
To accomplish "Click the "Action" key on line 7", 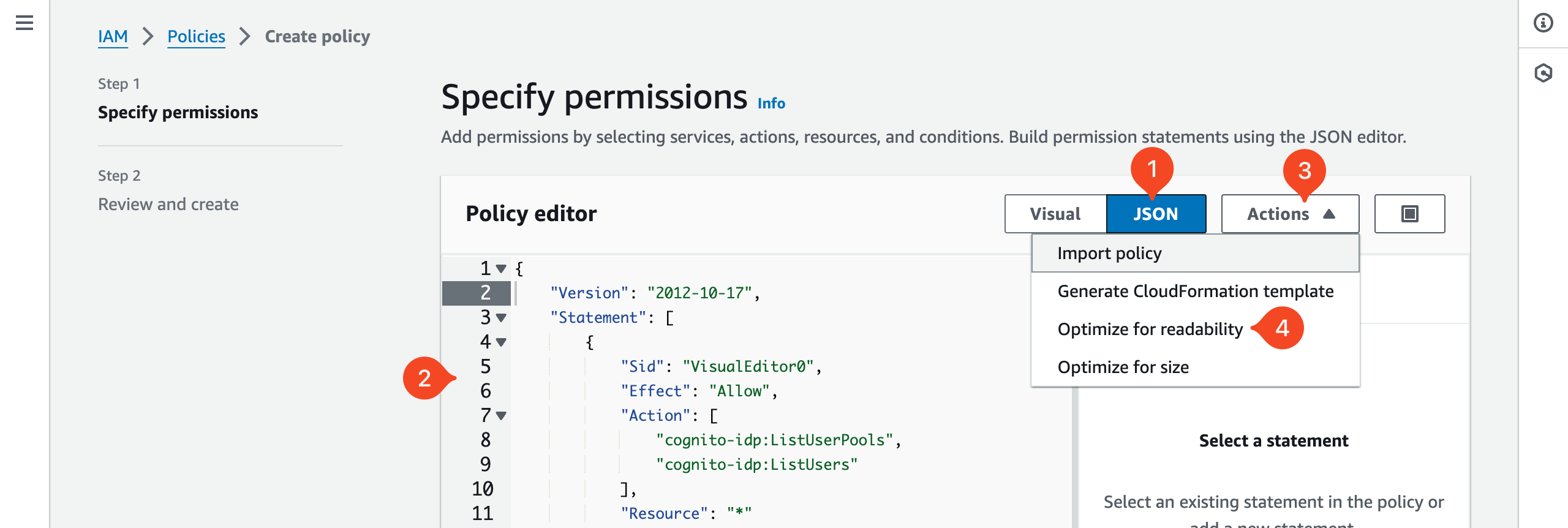I will (656, 416).
